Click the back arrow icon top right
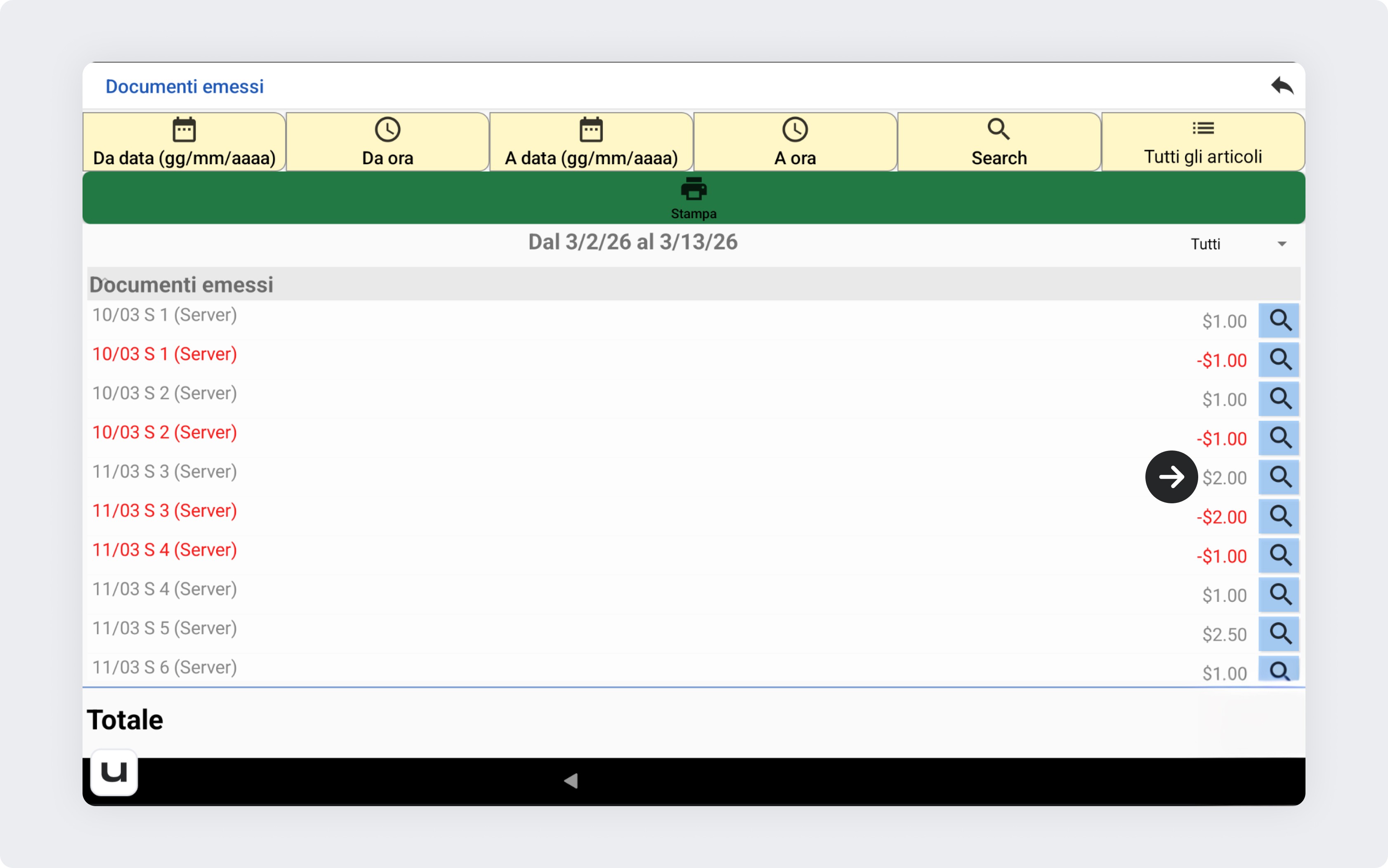 coord(1281,86)
